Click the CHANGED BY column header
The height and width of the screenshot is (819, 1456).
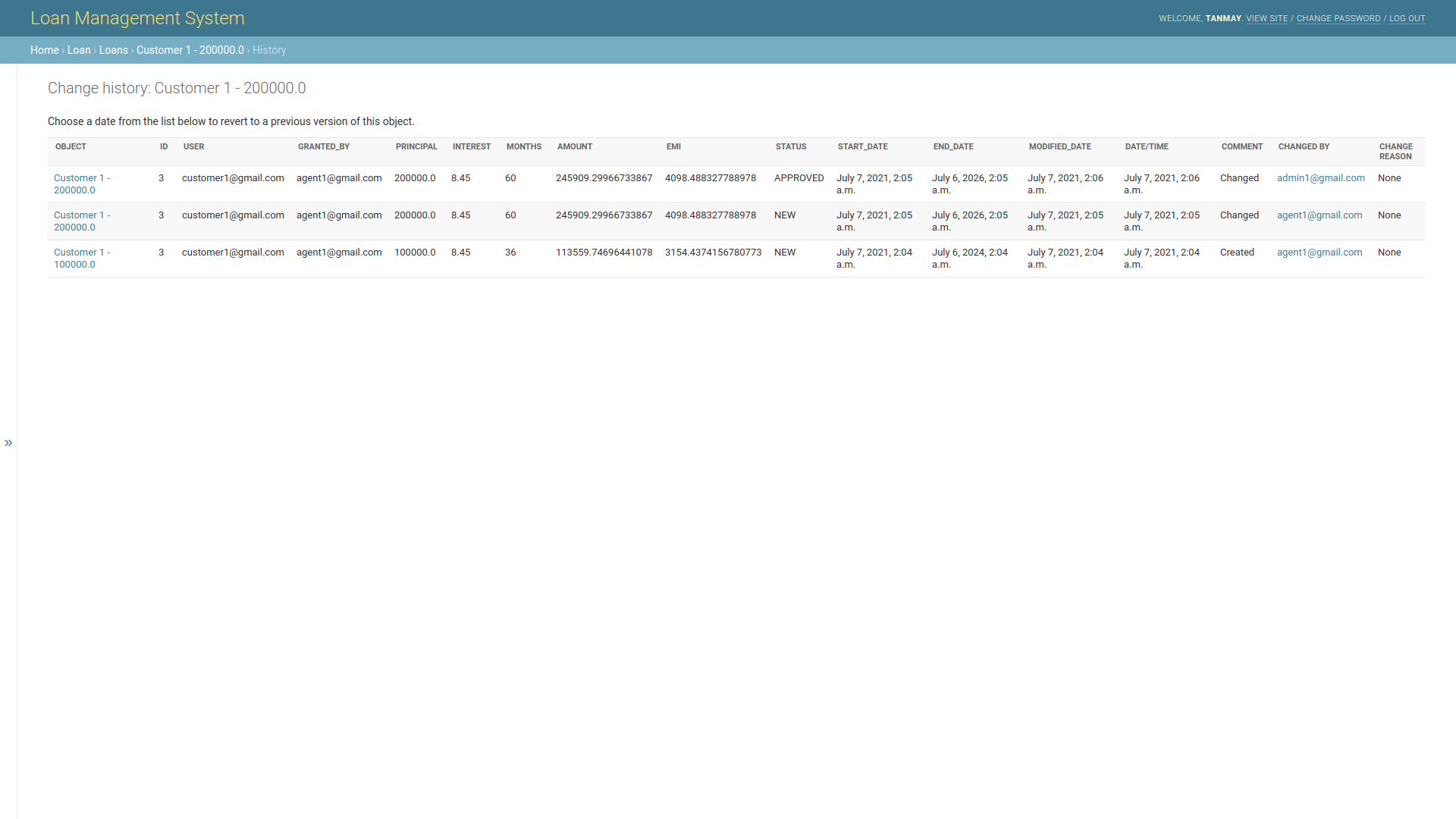tap(1304, 147)
